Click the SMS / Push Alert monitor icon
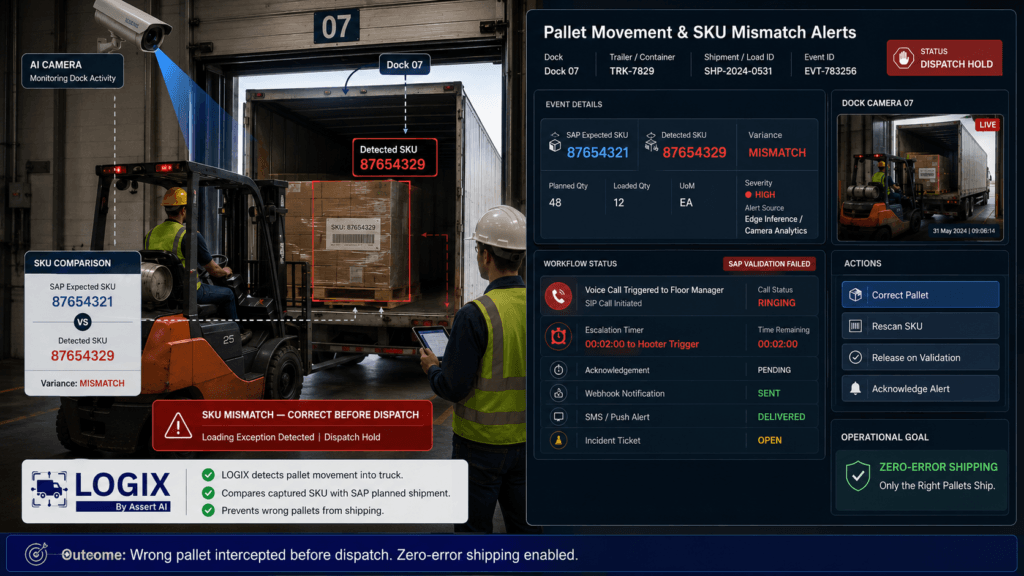 [558, 417]
